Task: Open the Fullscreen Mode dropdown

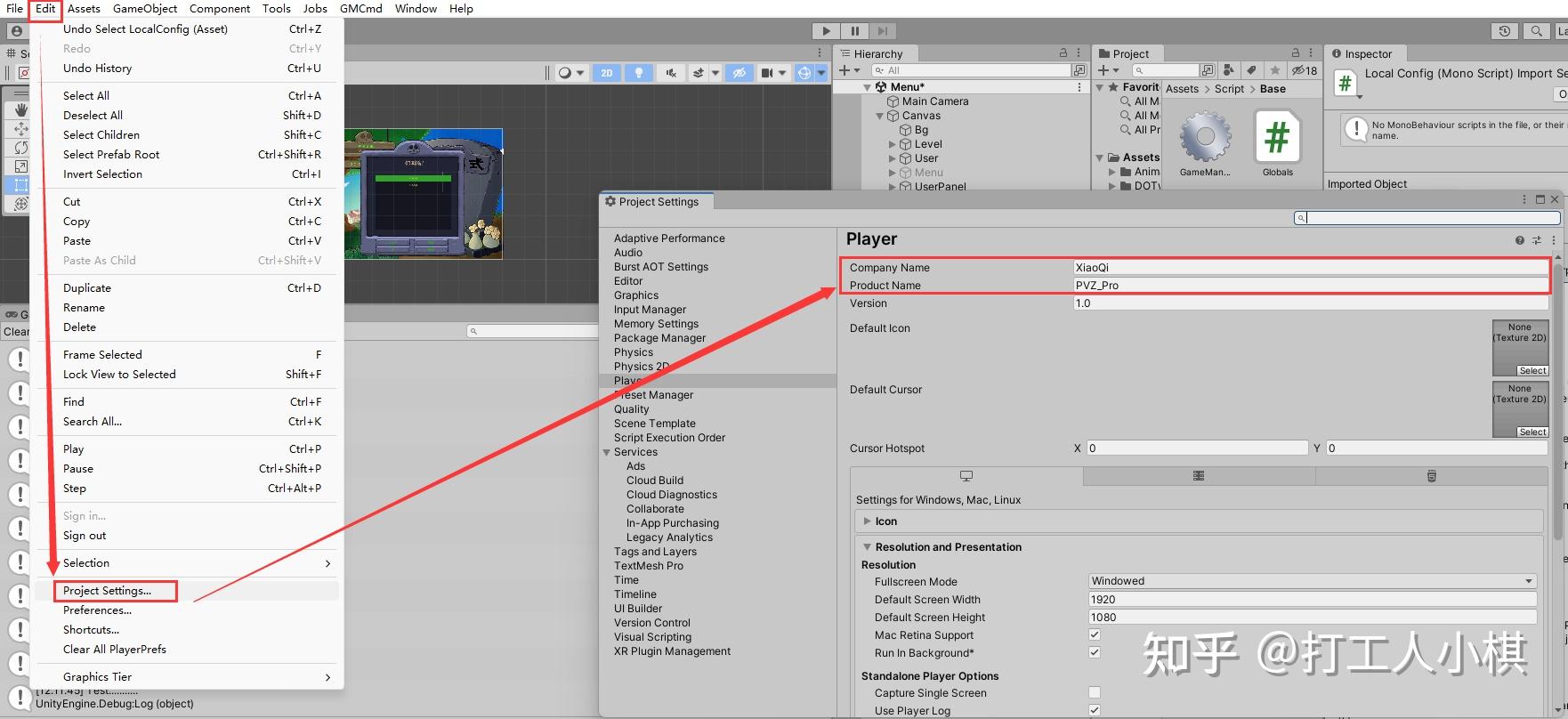Action: [1313, 581]
